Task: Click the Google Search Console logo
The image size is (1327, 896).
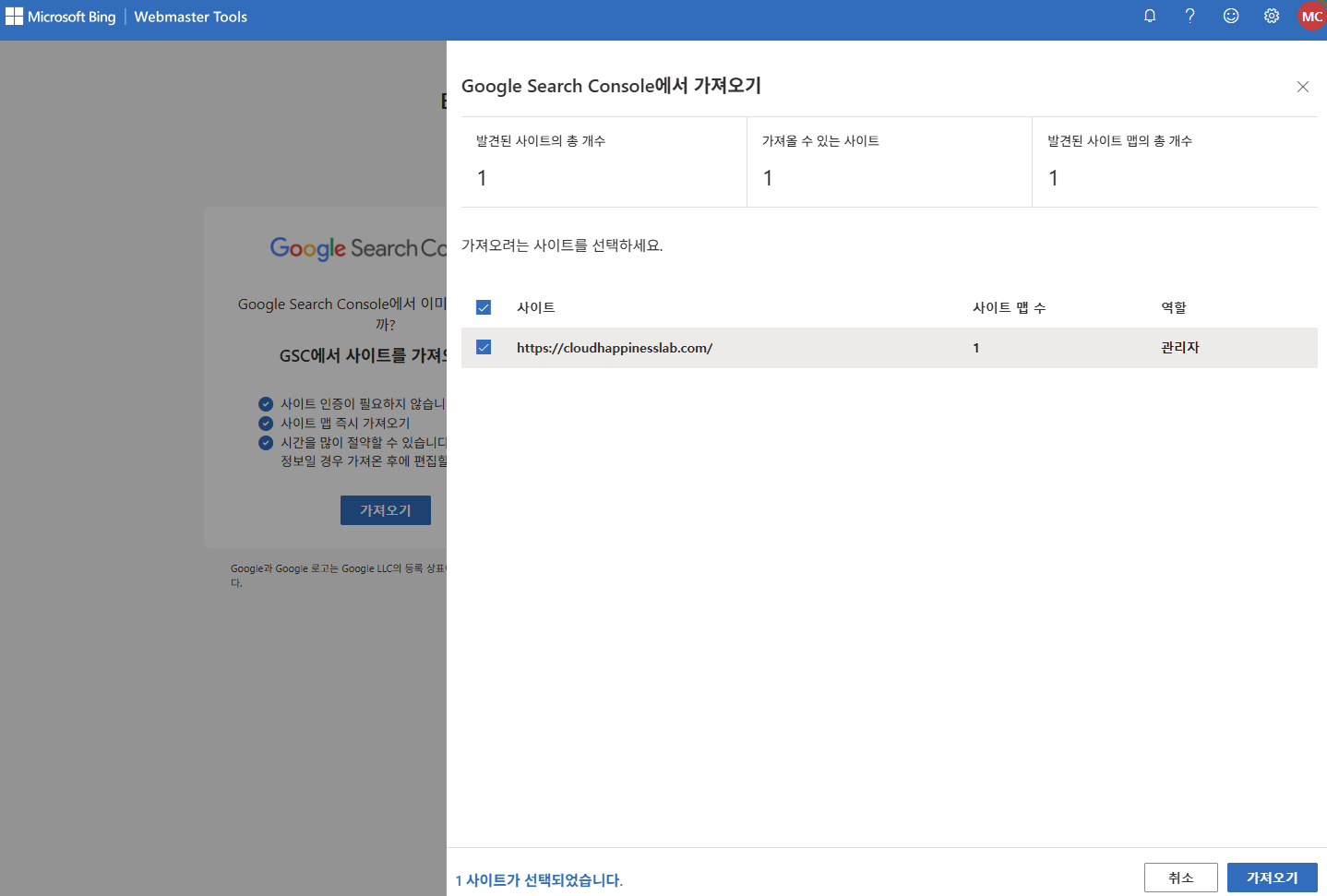Action: click(358, 248)
